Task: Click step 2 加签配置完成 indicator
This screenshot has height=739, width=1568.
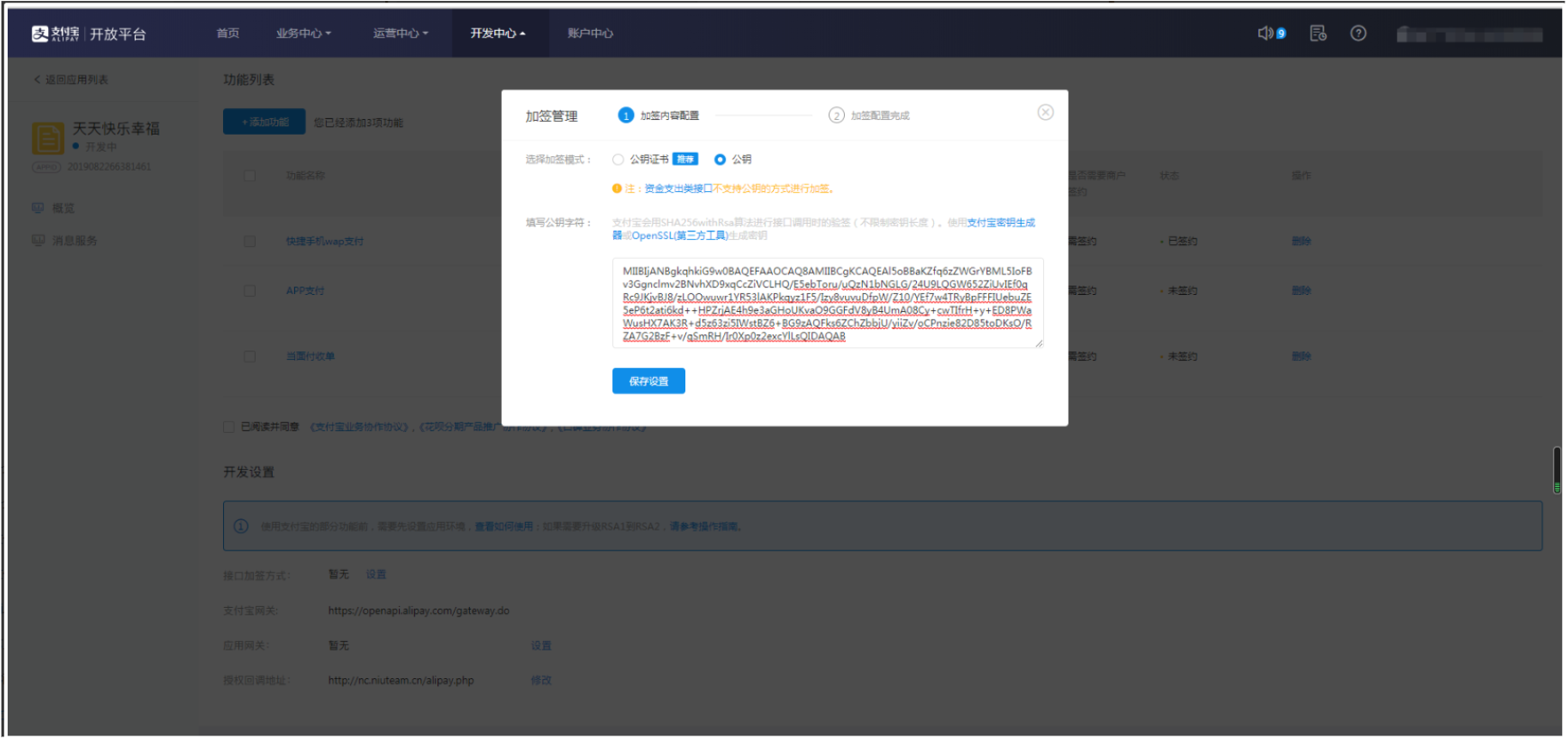Action: (869, 116)
